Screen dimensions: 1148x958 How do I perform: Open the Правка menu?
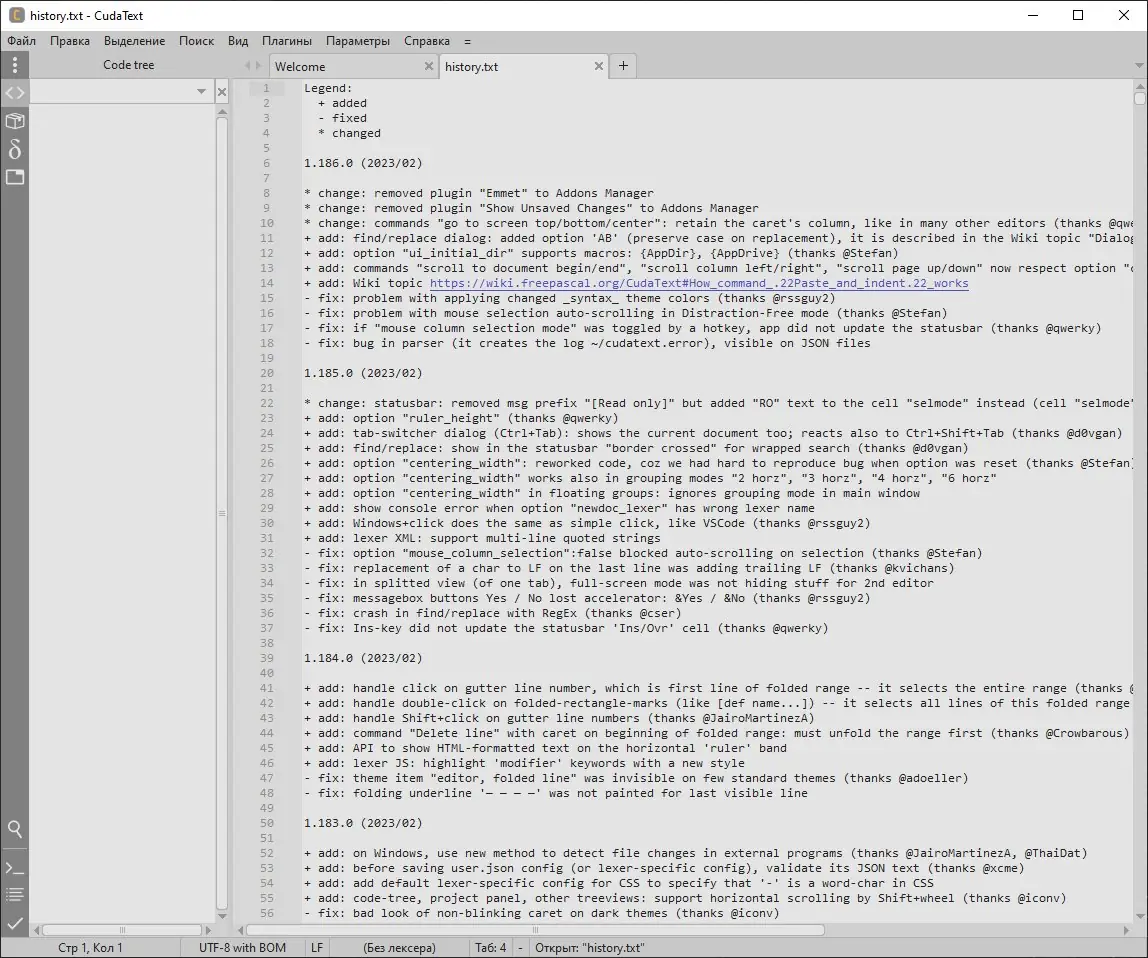[70, 41]
